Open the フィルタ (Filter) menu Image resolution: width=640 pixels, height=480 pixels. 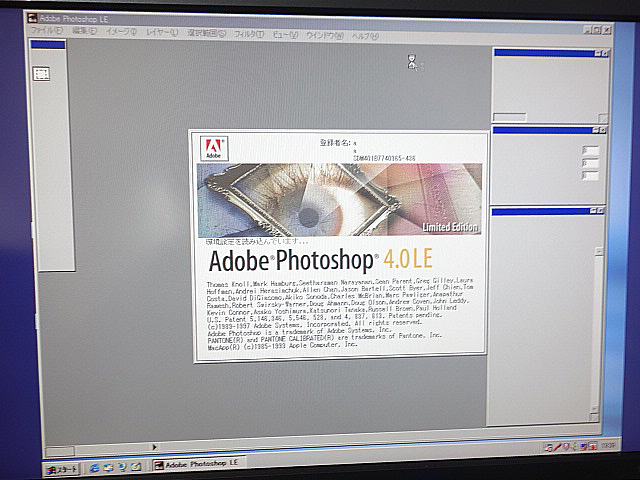click(248, 34)
